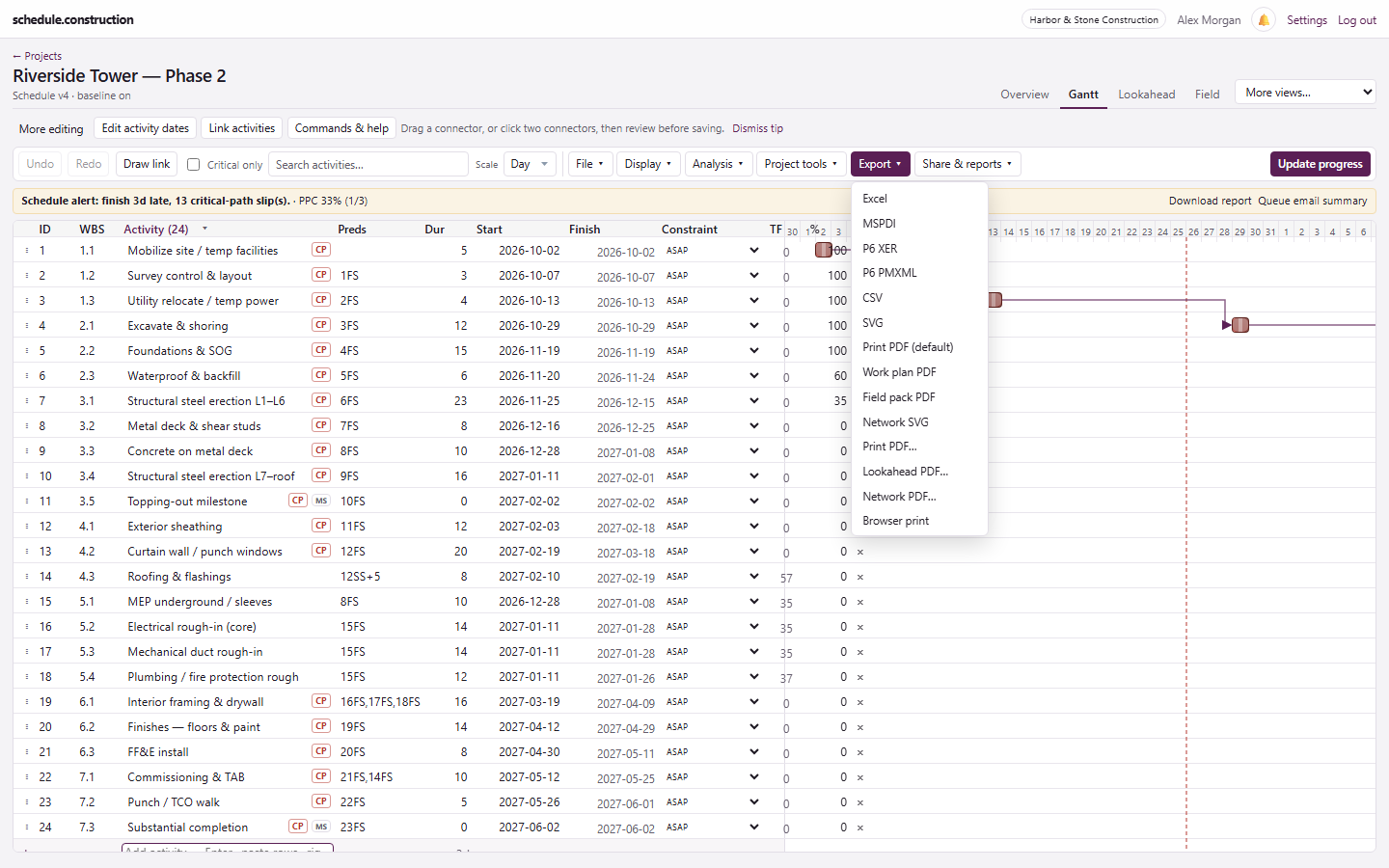Click CP badge on Interior framing & drywall row

tap(321, 701)
